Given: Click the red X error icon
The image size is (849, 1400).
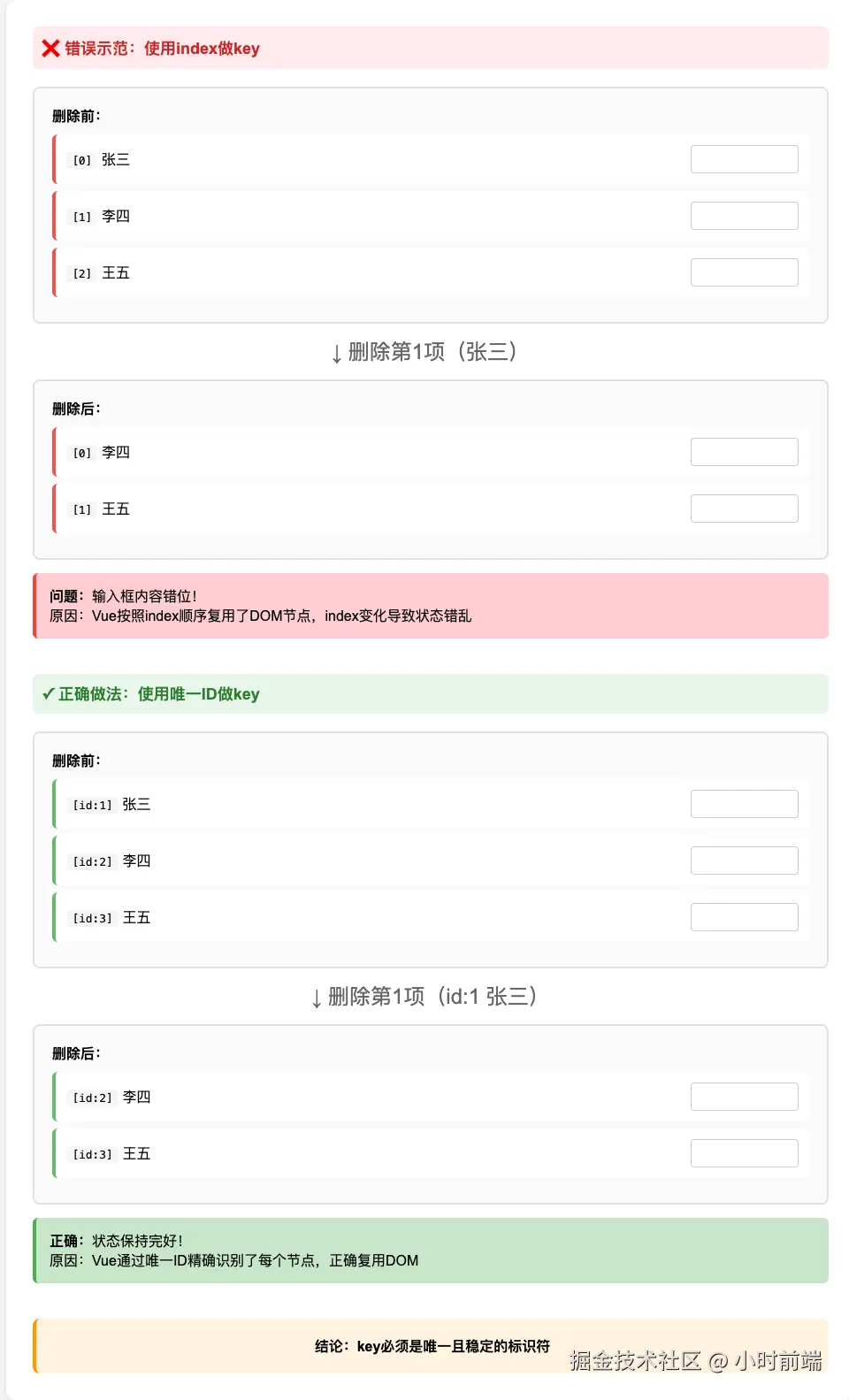Looking at the screenshot, I should click(49, 49).
